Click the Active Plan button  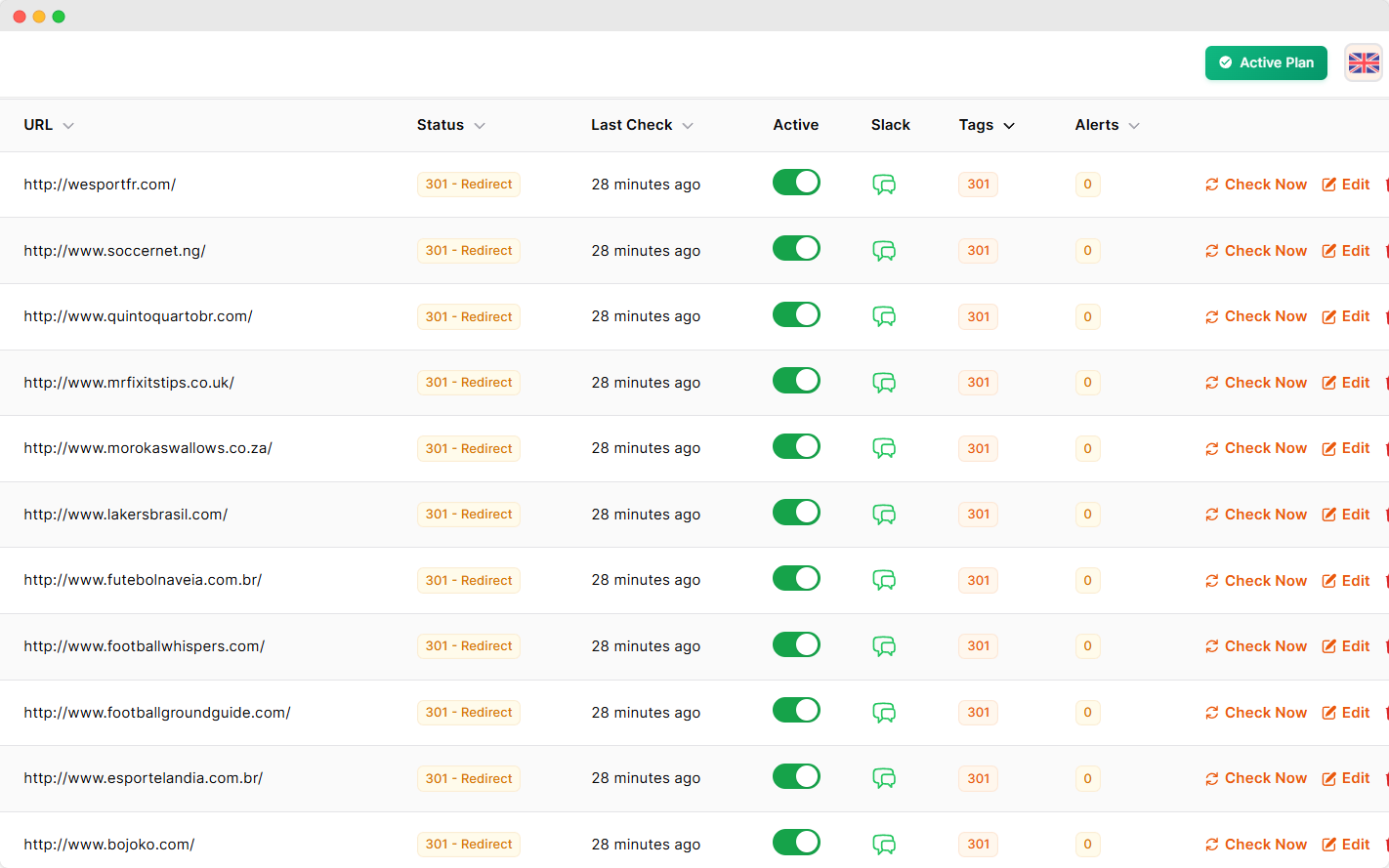(x=1266, y=62)
